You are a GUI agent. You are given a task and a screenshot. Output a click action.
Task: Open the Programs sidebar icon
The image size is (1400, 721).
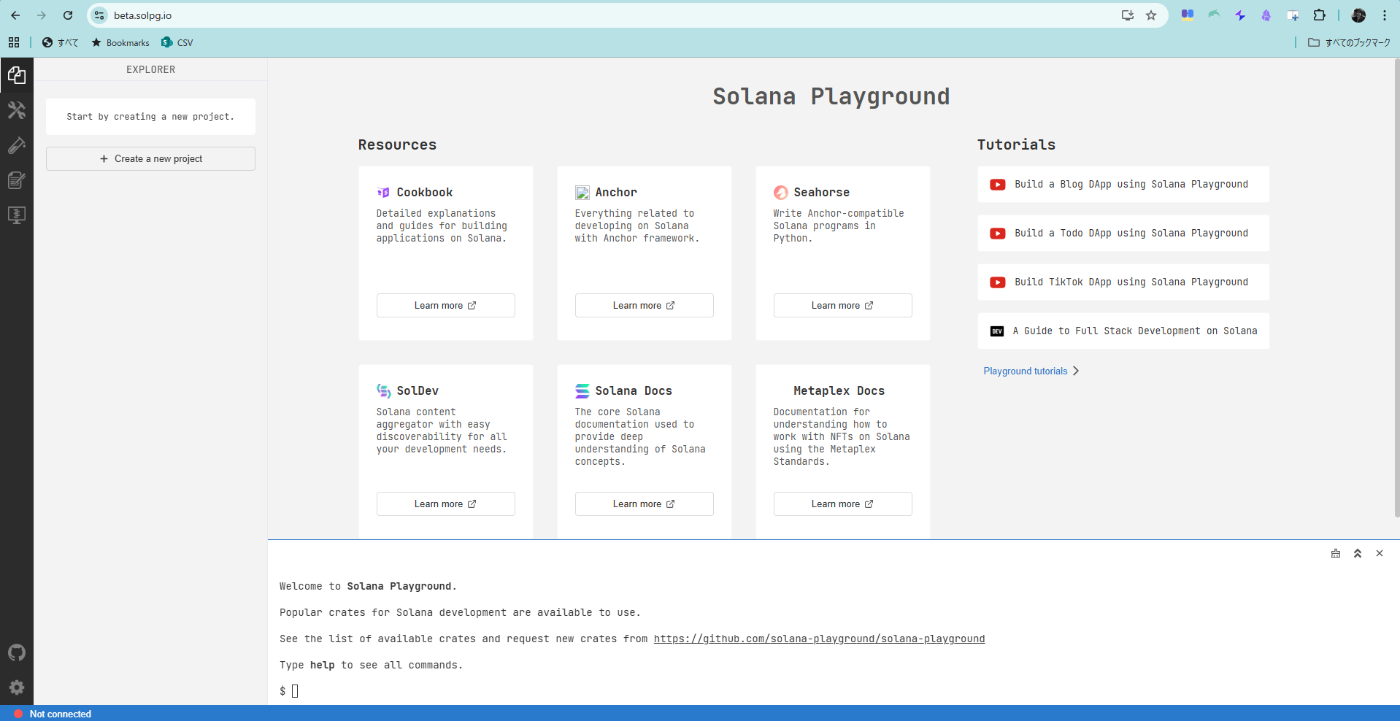(x=16, y=215)
